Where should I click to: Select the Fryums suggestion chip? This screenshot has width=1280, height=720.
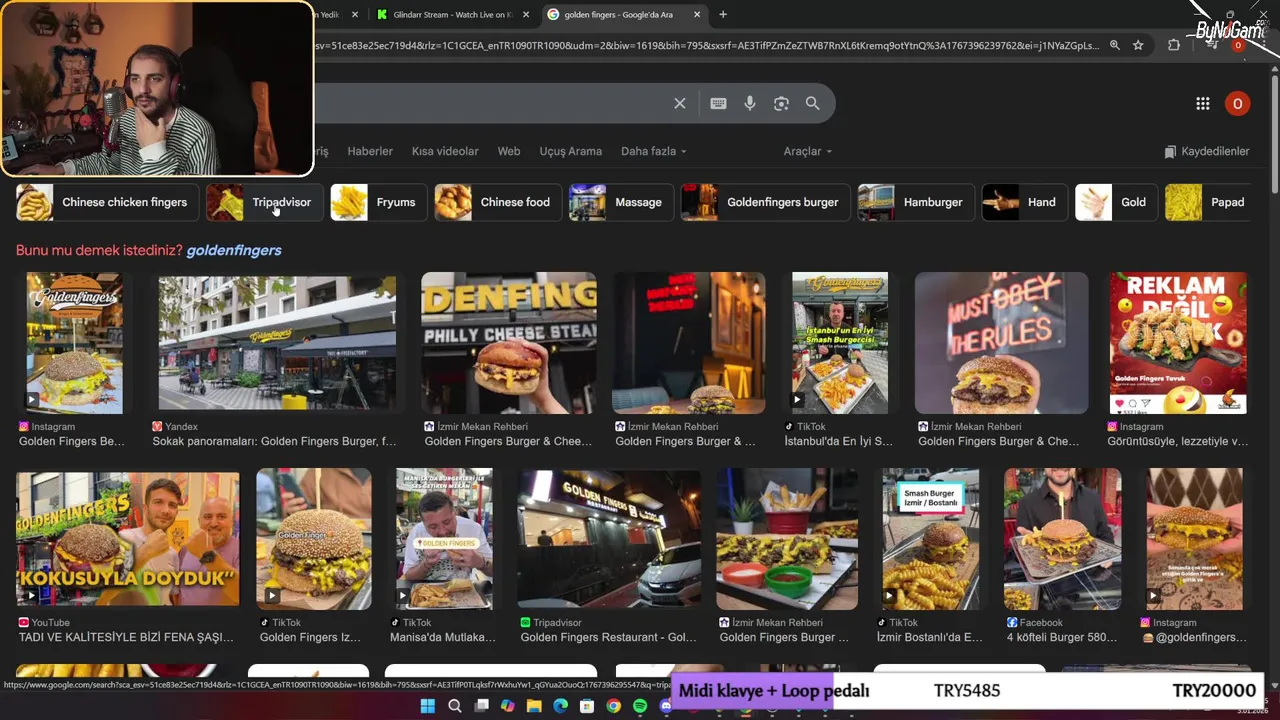coord(379,202)
